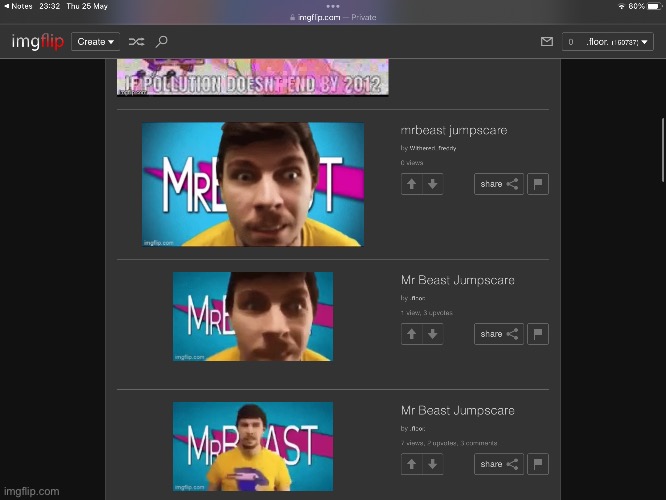Open the search magnifier
This screenshot has width=666, height=500.
pyautogui.click(x=161, y=42)
